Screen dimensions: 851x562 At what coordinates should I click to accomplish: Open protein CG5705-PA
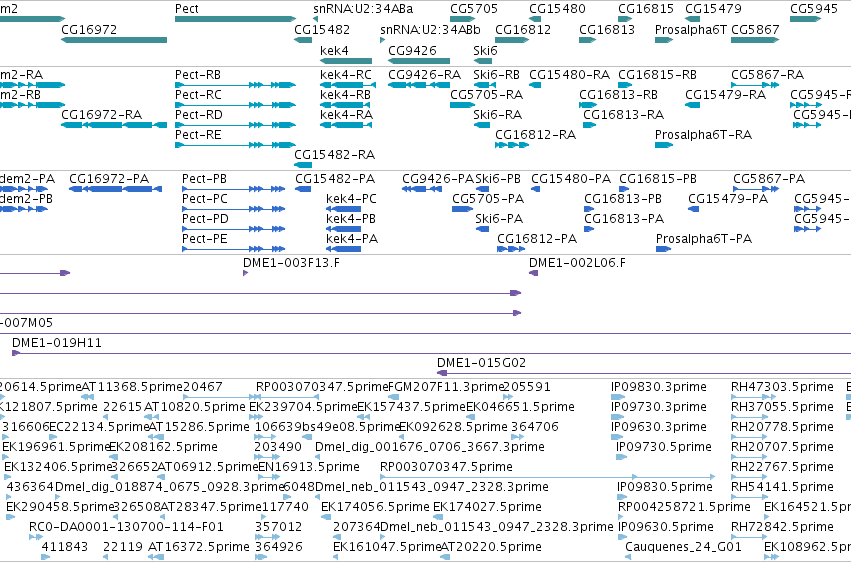click(x=462, y=209)
